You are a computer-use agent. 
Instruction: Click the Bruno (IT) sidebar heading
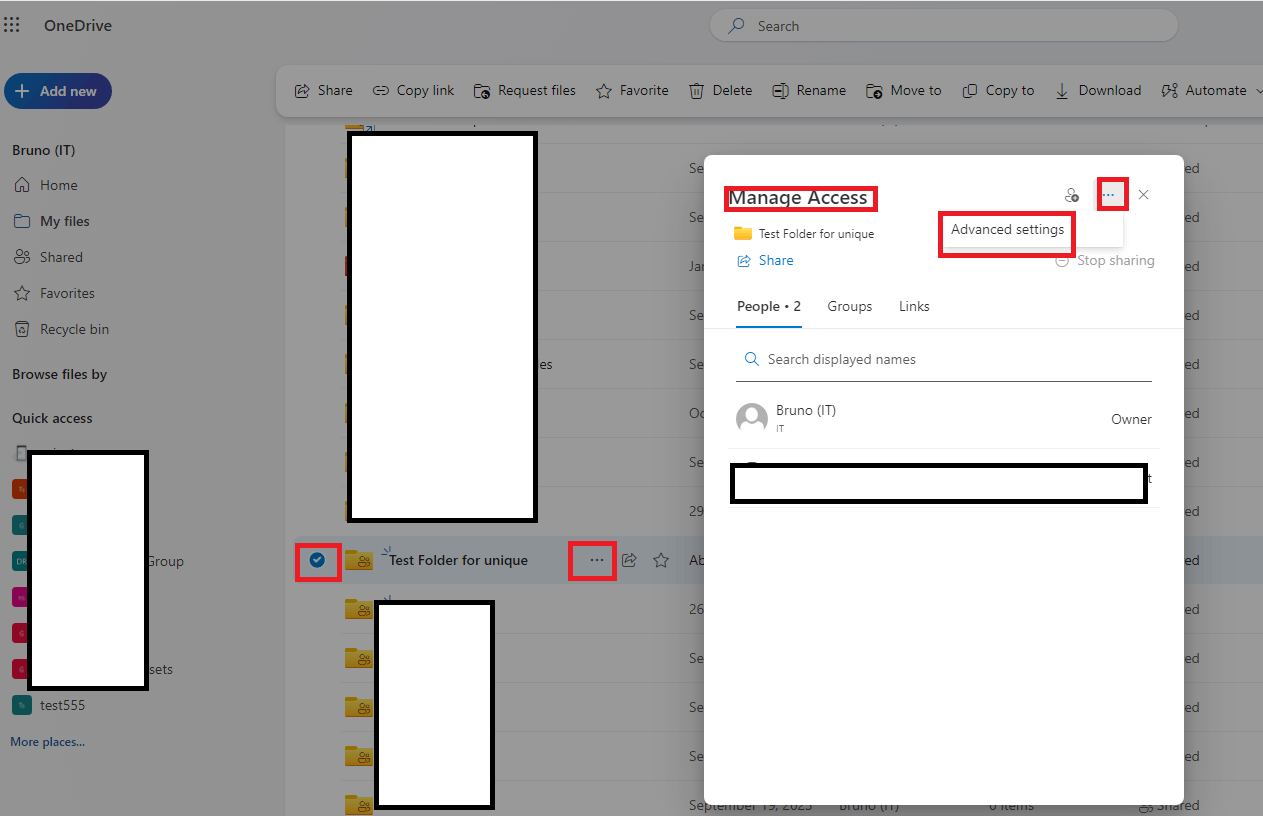[44, 150]
